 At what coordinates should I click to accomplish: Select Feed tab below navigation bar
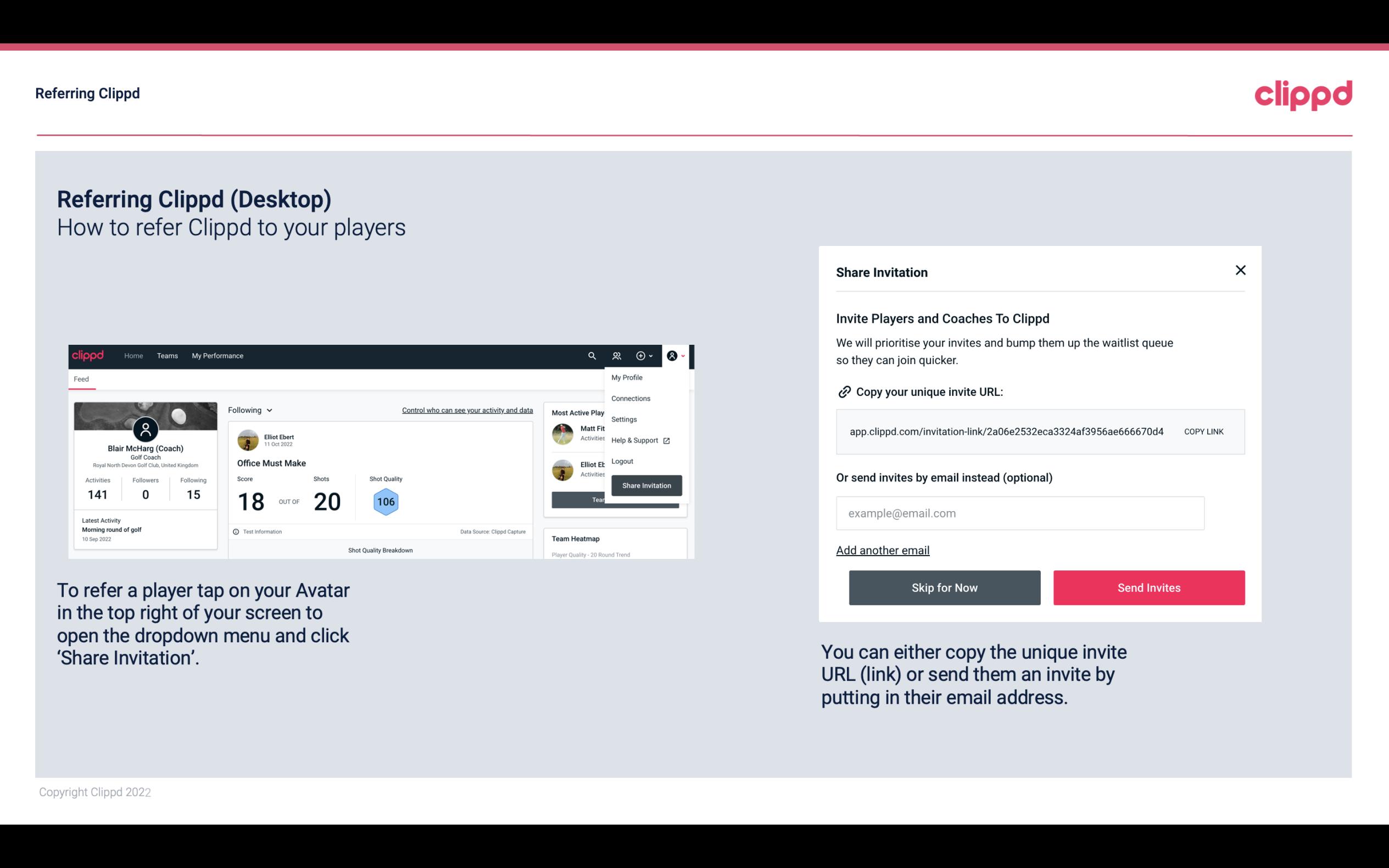click(x=81, y=378)
